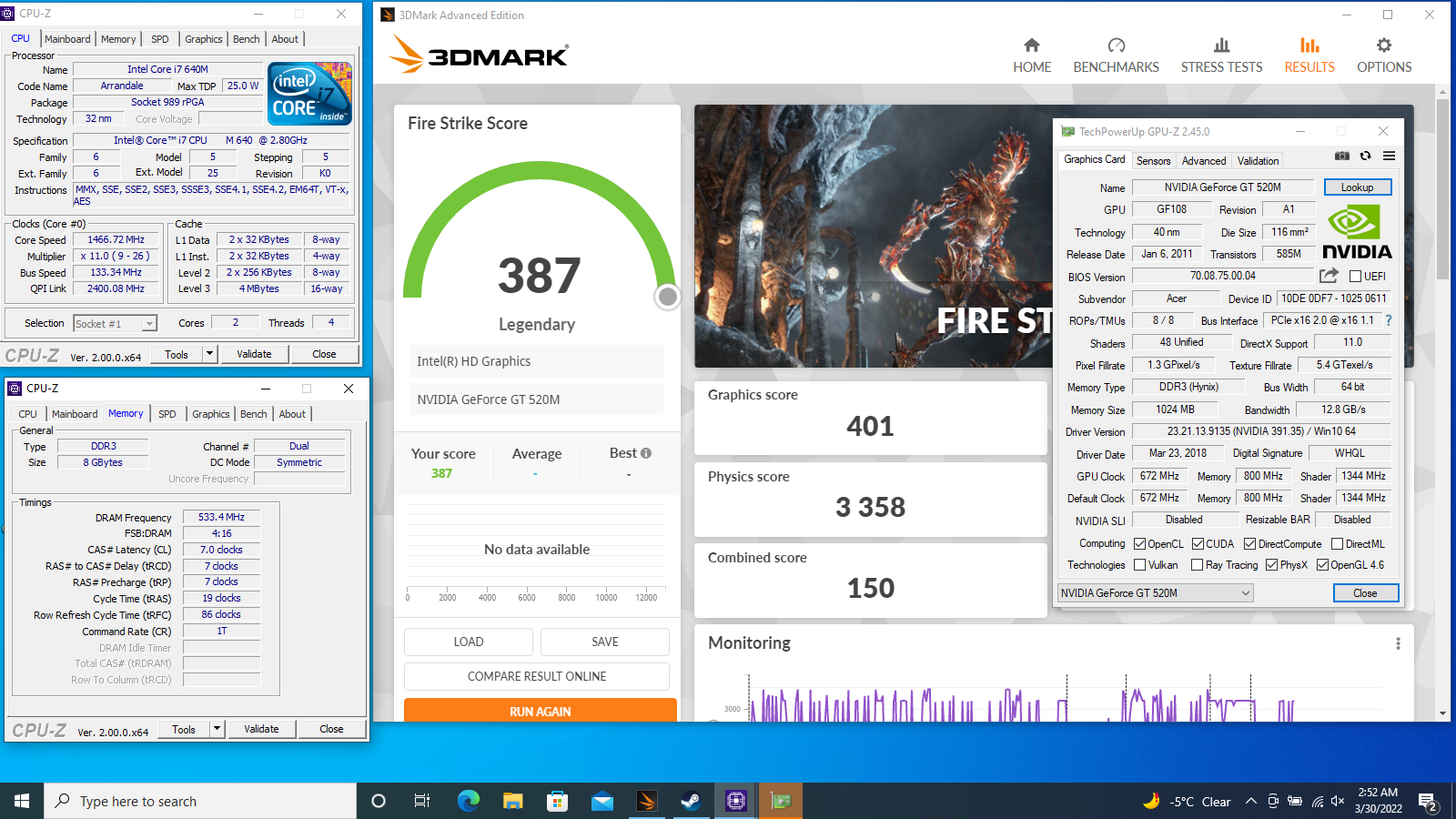Switch to Mainboard tab in top CPU-Z
The image size is (1456, 819).
point(67,39)
